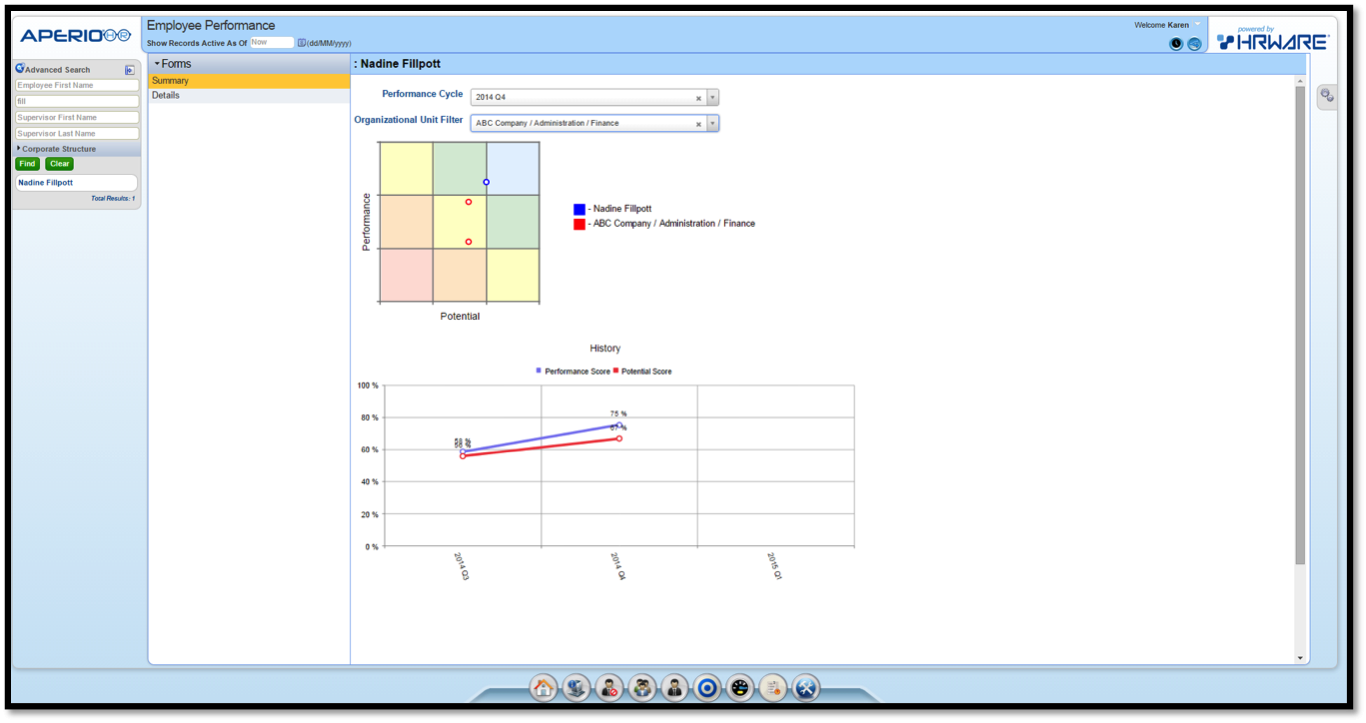
Task: Select the tools/wrench icon in dock
Action: click(805, 688)
